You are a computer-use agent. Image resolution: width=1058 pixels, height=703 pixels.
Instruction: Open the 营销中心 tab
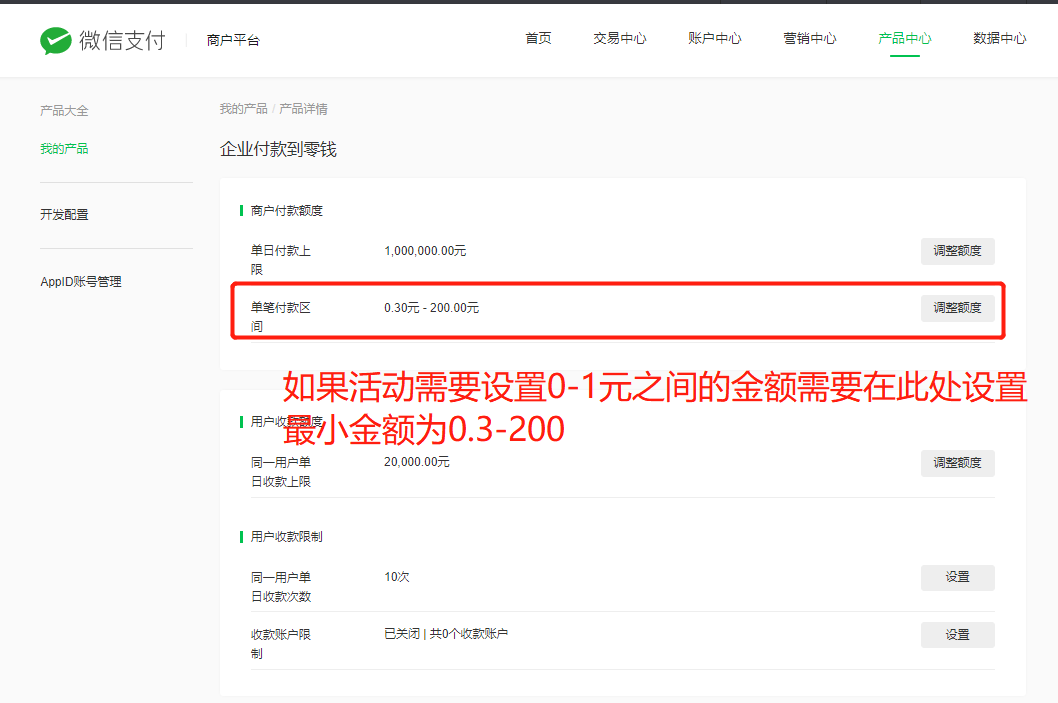(x=810, y=38)
